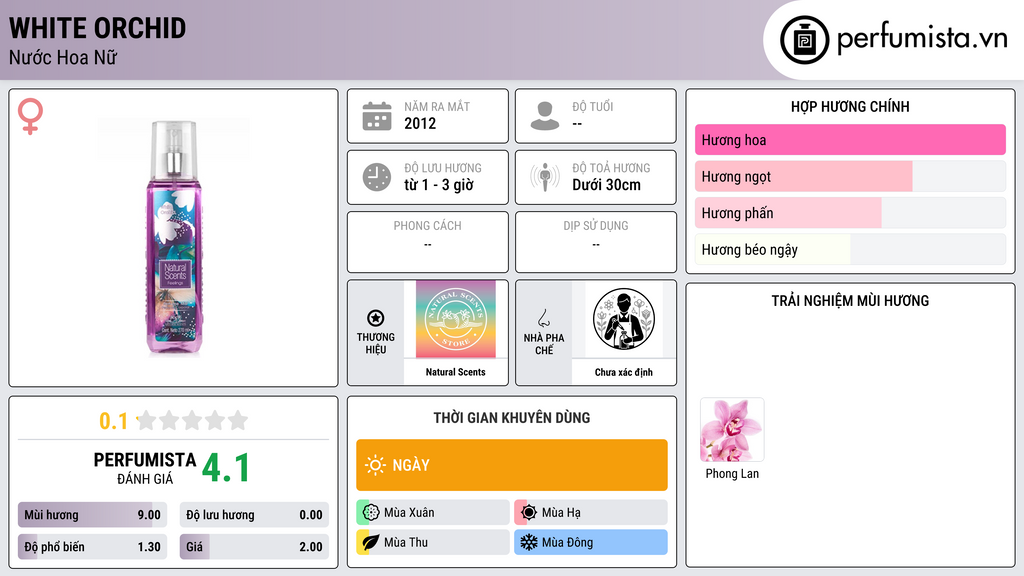Open the White Orchid bottle product image
This screenshot has height=576, width=1024.
pyautogui.click(x=173, y=238)
